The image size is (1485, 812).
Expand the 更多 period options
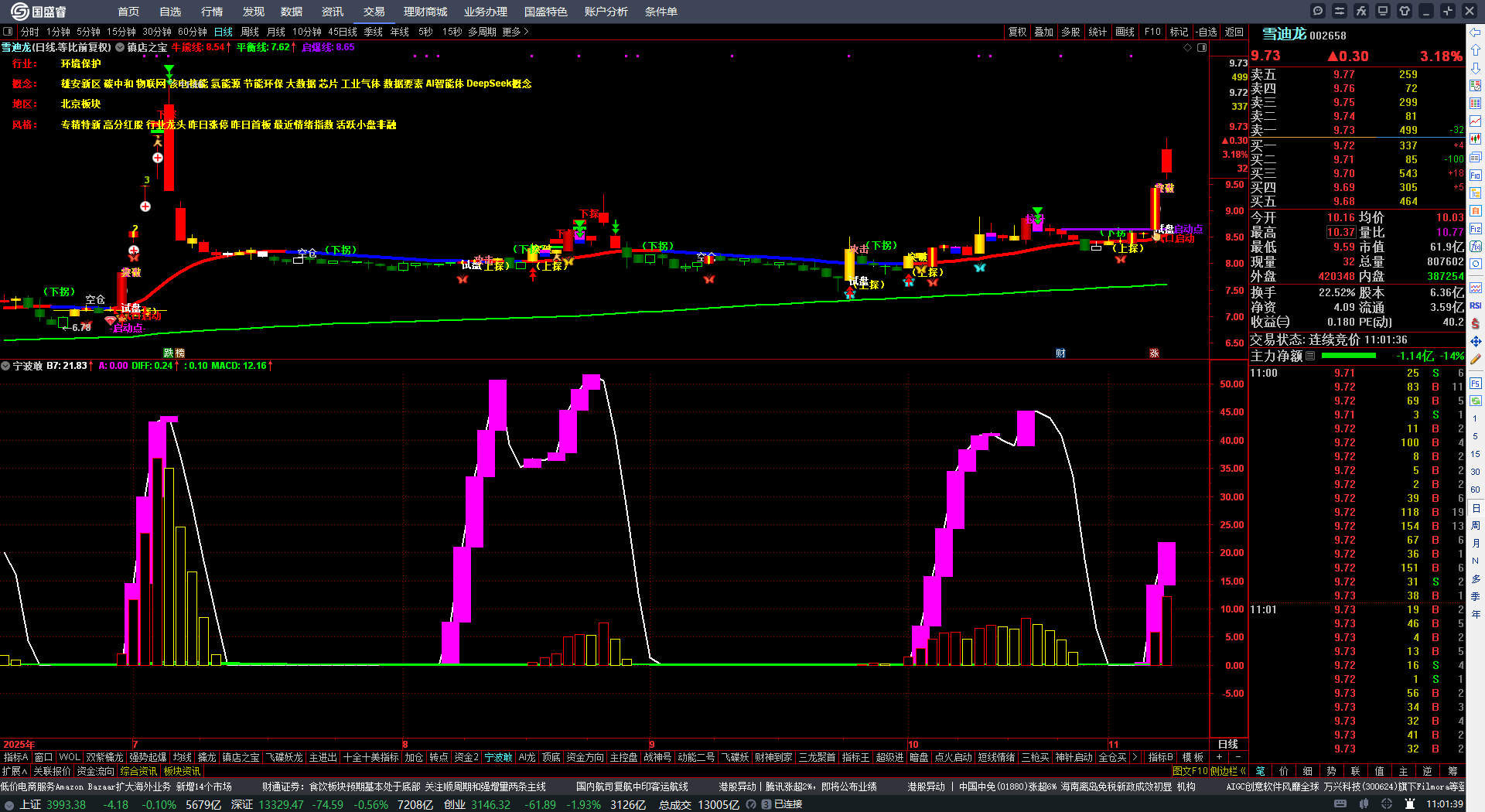click(515, 32)
